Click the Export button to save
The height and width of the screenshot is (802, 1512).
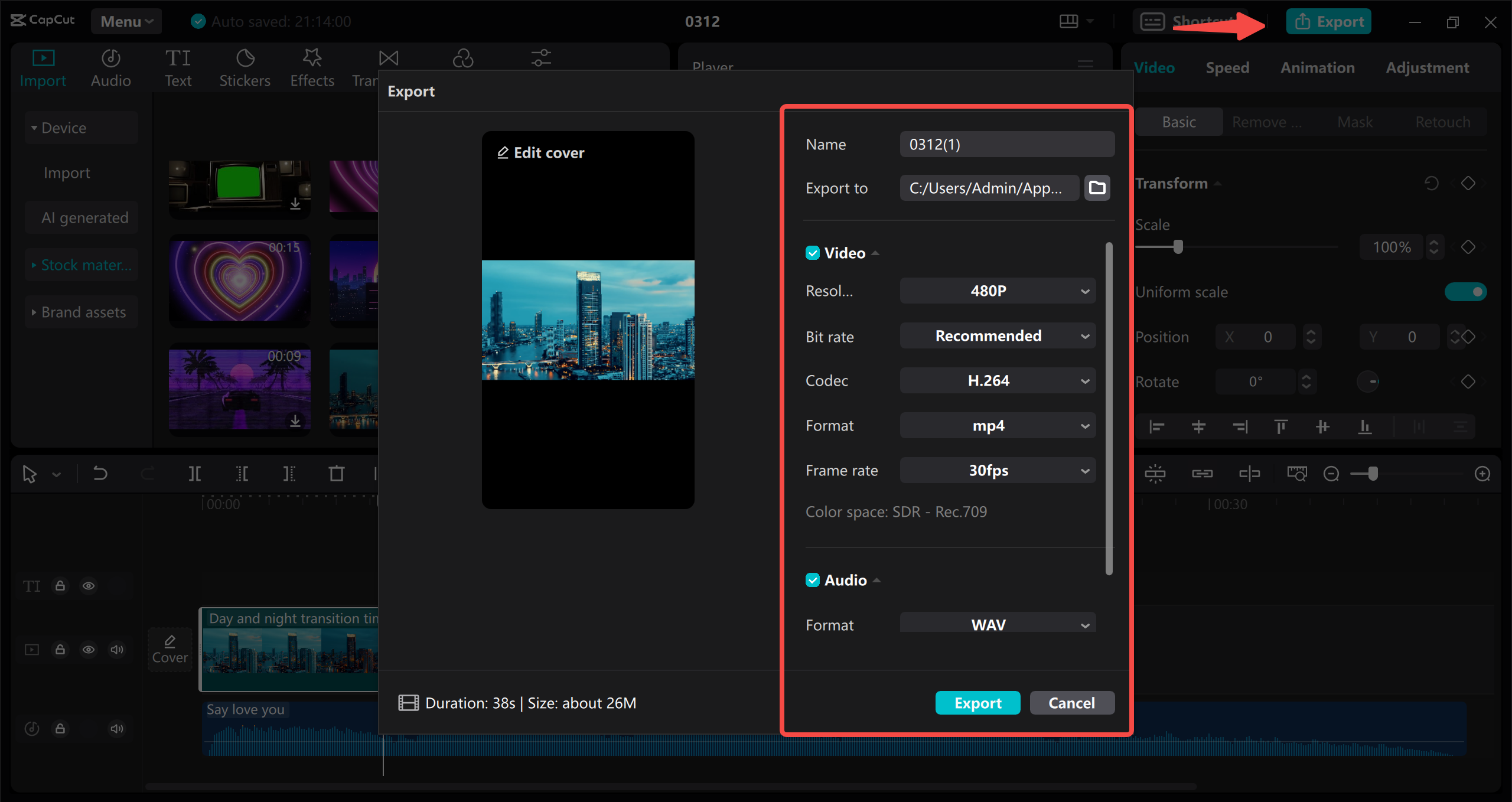(977, 702)
